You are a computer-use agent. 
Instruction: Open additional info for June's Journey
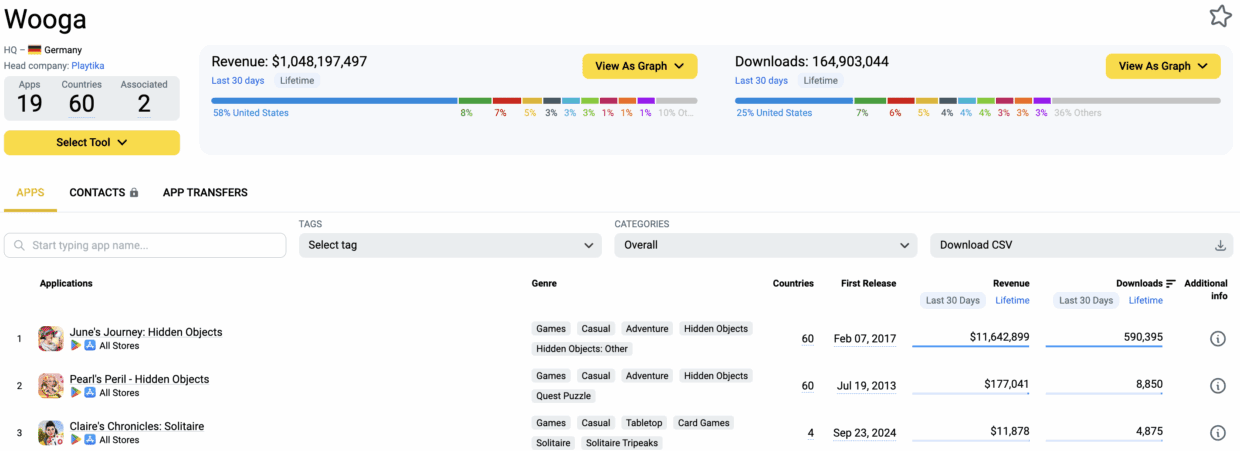coord(1218,339)
